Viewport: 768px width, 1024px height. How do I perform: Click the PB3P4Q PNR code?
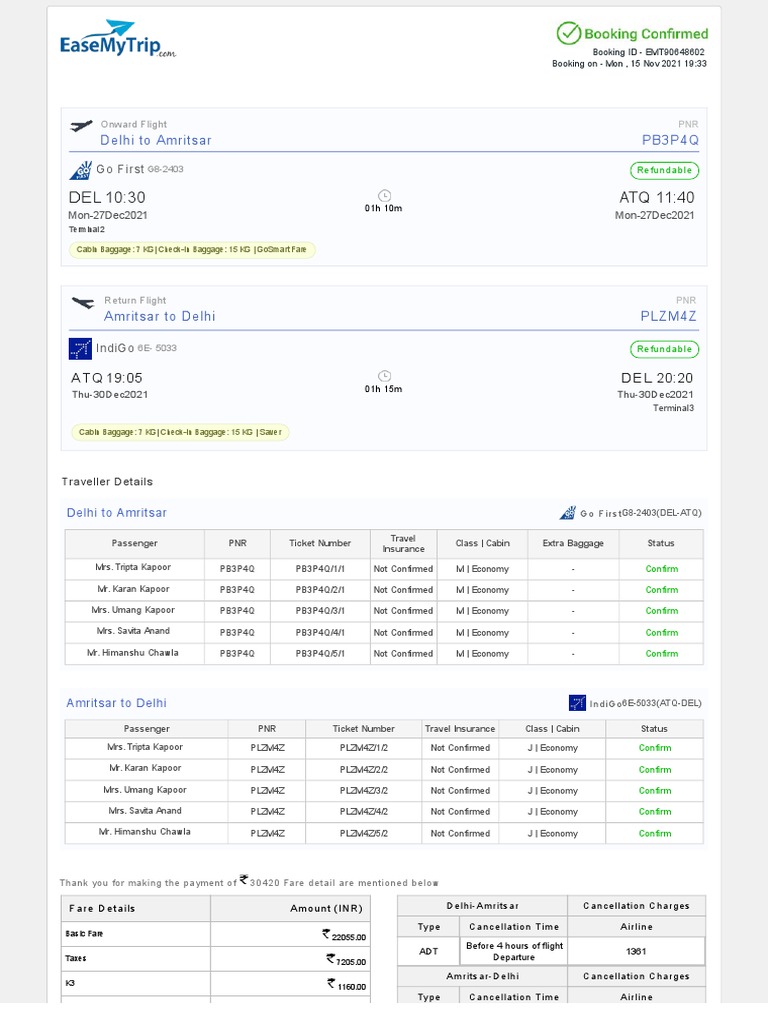click(x=670, y=140)
